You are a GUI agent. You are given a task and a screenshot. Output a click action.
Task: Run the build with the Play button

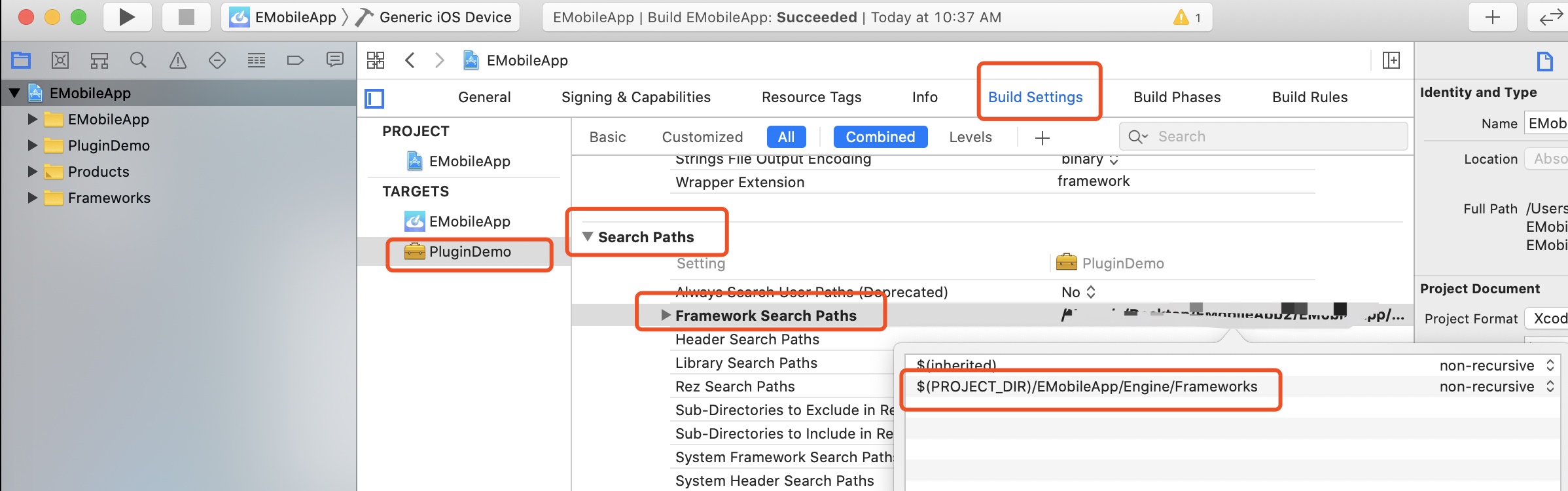(128, 17)
